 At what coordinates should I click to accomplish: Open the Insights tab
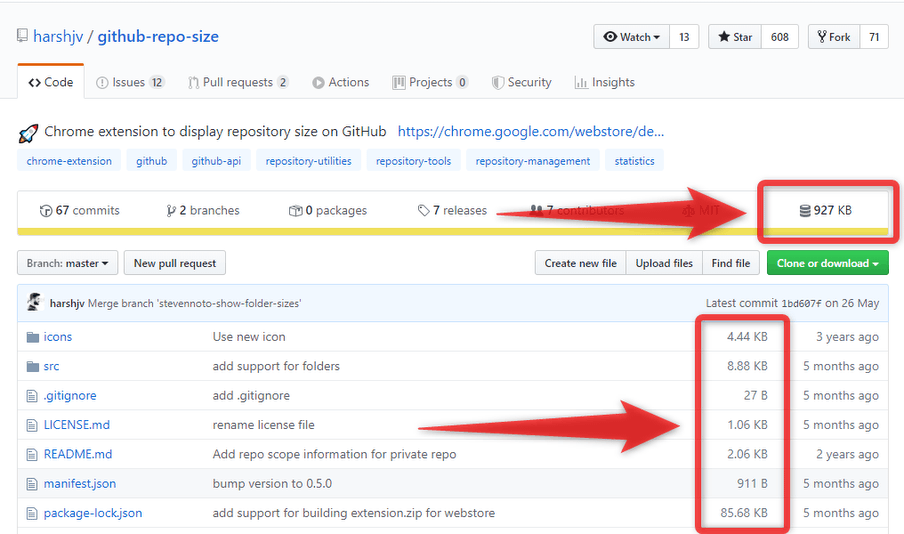click(x=605, y=82)
